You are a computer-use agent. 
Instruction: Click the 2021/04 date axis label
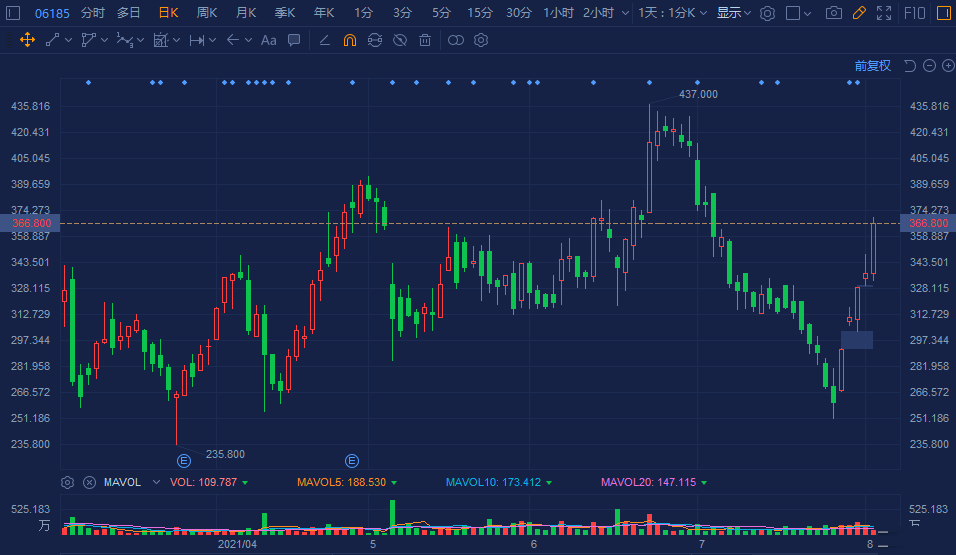pos(237,544)
